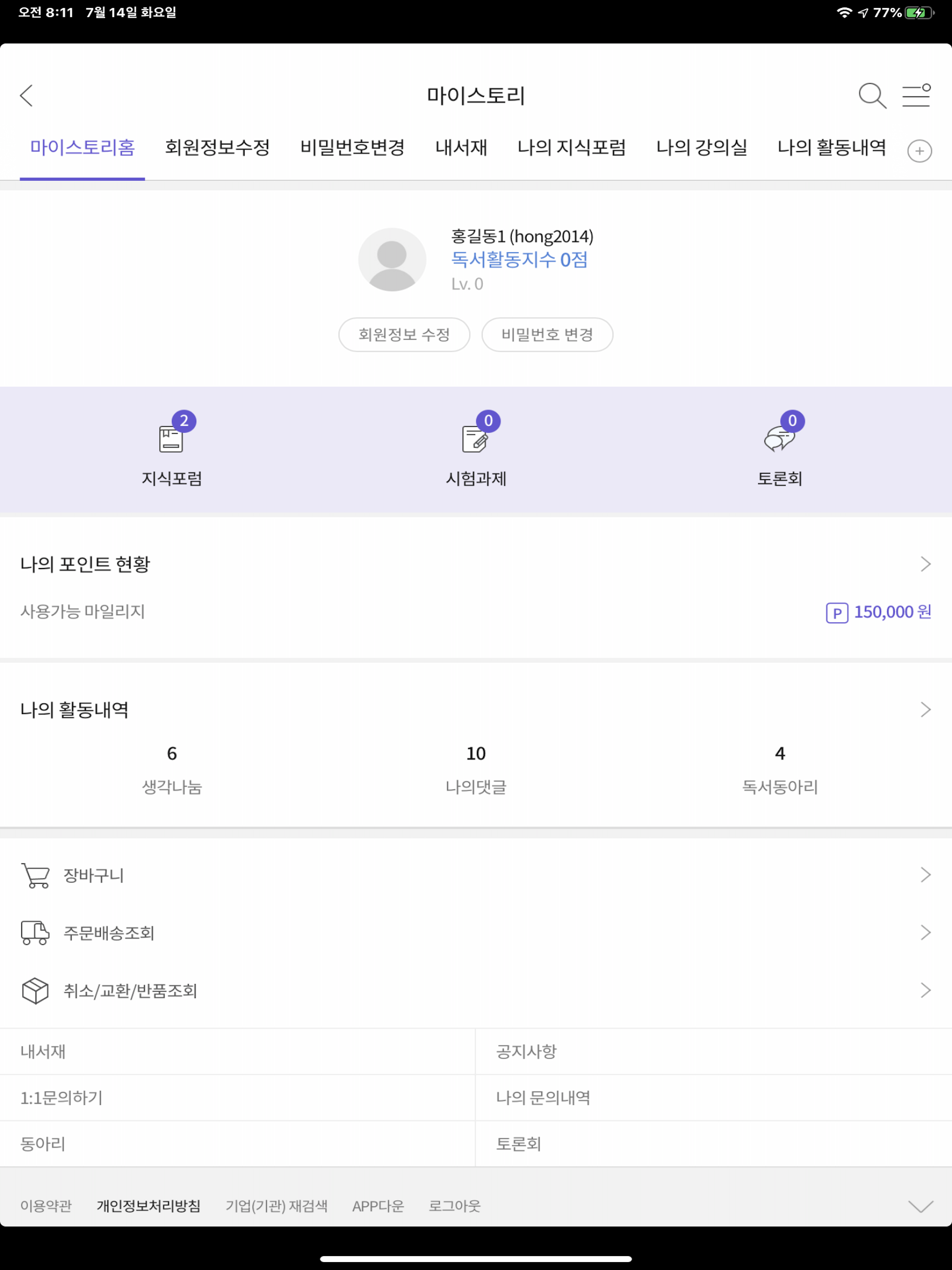Screen dimensions: 952x1270
Task: Open the 비밀번호변경 tab
Action: pyautogui.click(x=352, y=148)
